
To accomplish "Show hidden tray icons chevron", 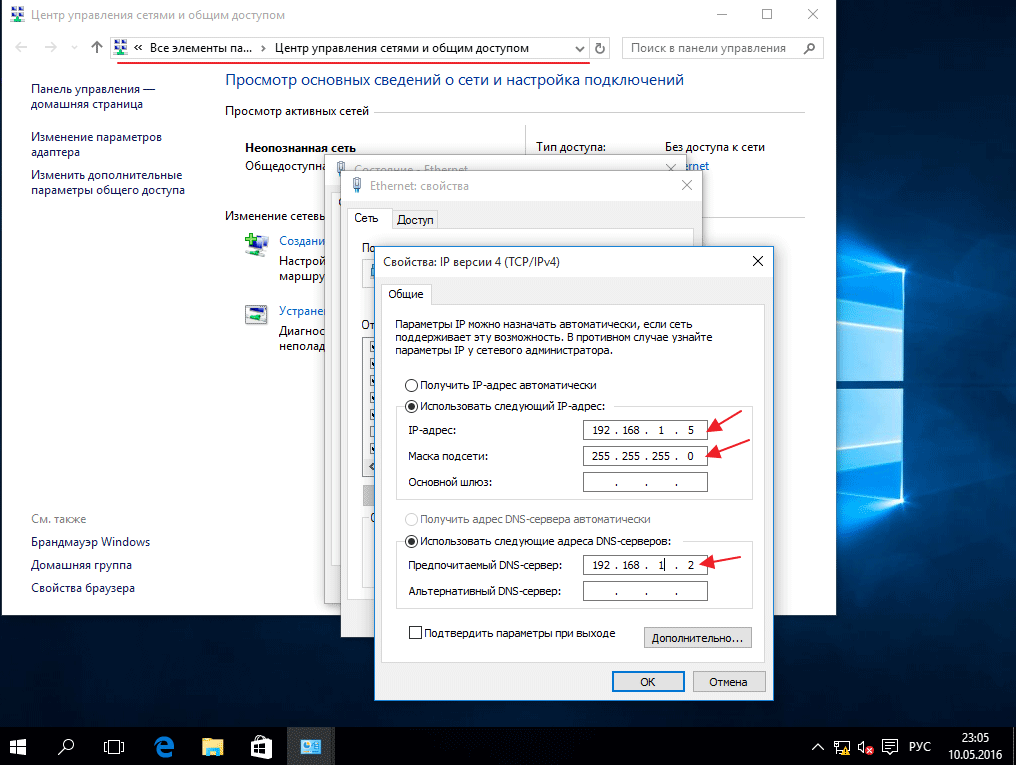I will (x=819, y=747).
